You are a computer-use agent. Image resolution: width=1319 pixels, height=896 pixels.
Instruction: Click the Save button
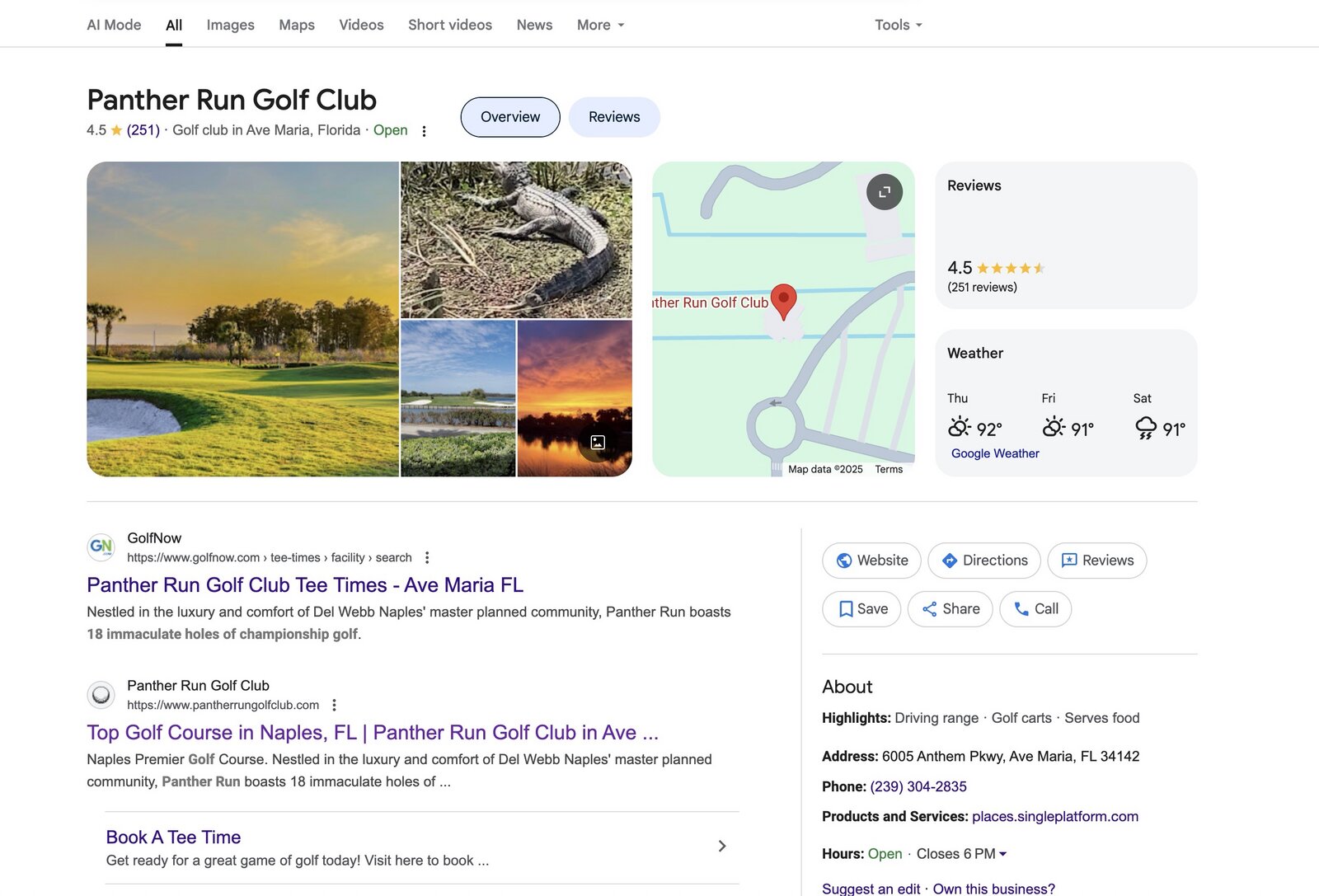(x=861, y=609)
